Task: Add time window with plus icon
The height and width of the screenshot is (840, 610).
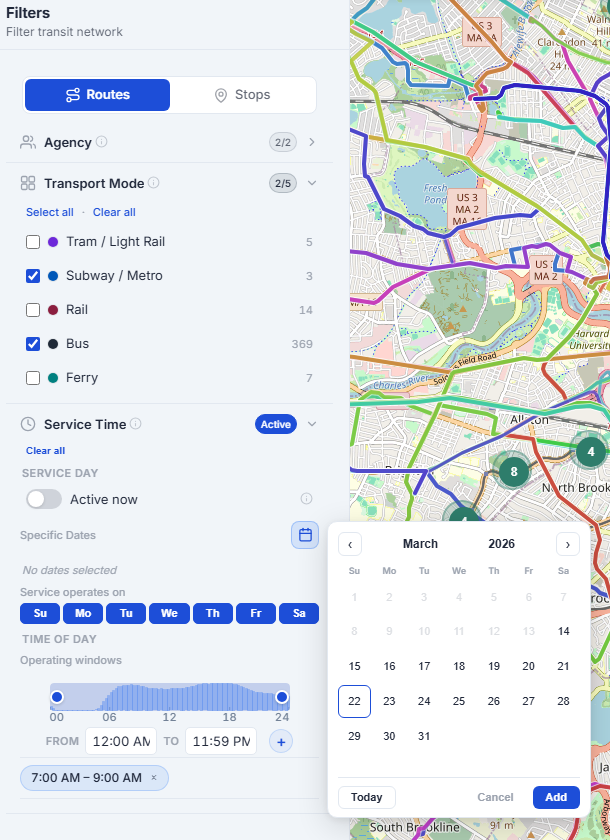Action: coord(281,742)
